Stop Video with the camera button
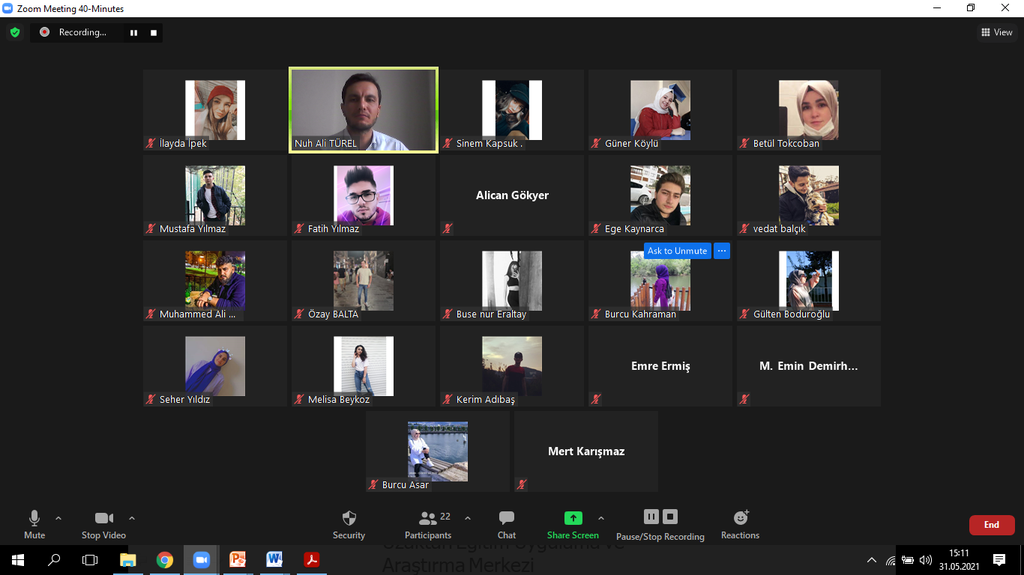Viewport: 1024px width, 575px height. pyautogui.click(x=103, y=523)
